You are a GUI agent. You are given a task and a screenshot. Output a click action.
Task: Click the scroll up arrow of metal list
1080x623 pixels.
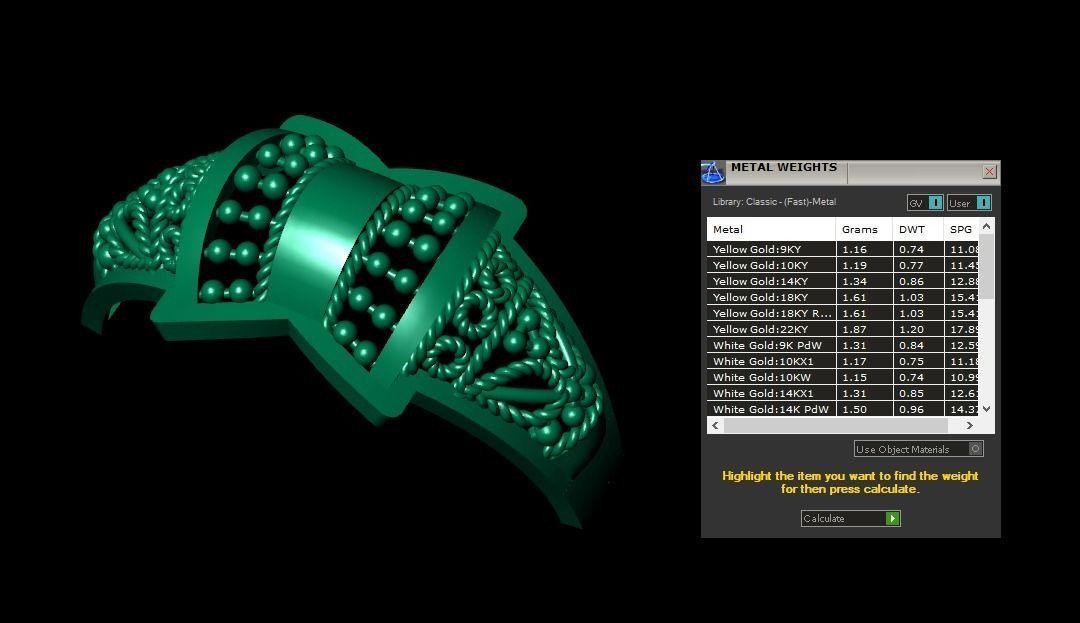(986, 226)
